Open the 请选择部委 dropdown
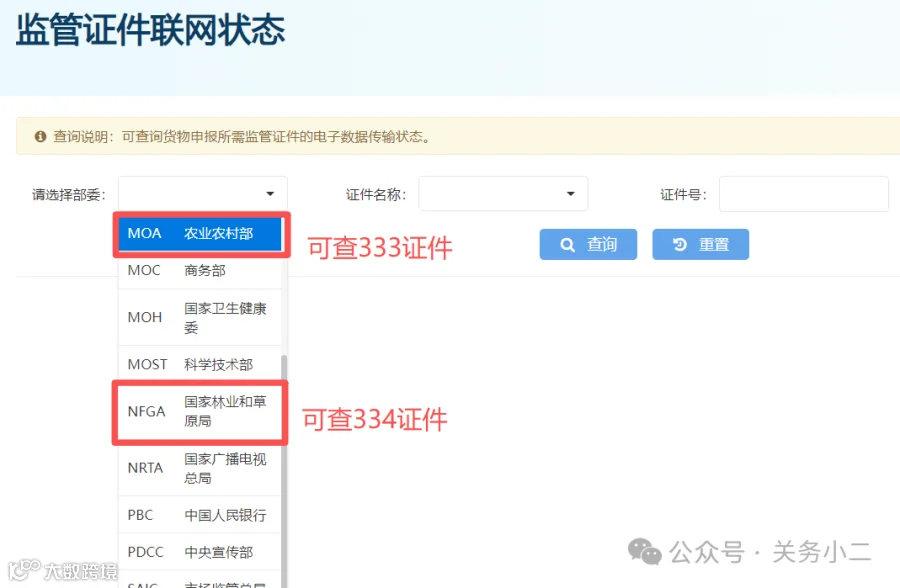900x588 pixels. [203, 194]
